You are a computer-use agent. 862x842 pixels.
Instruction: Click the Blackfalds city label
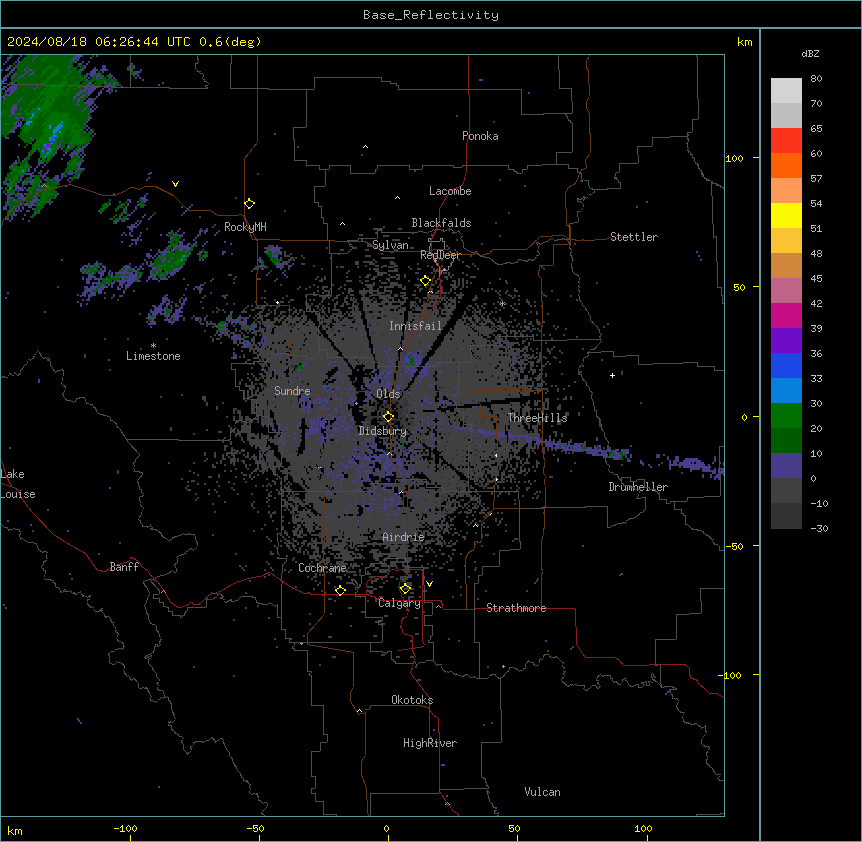tap(441, 223)
